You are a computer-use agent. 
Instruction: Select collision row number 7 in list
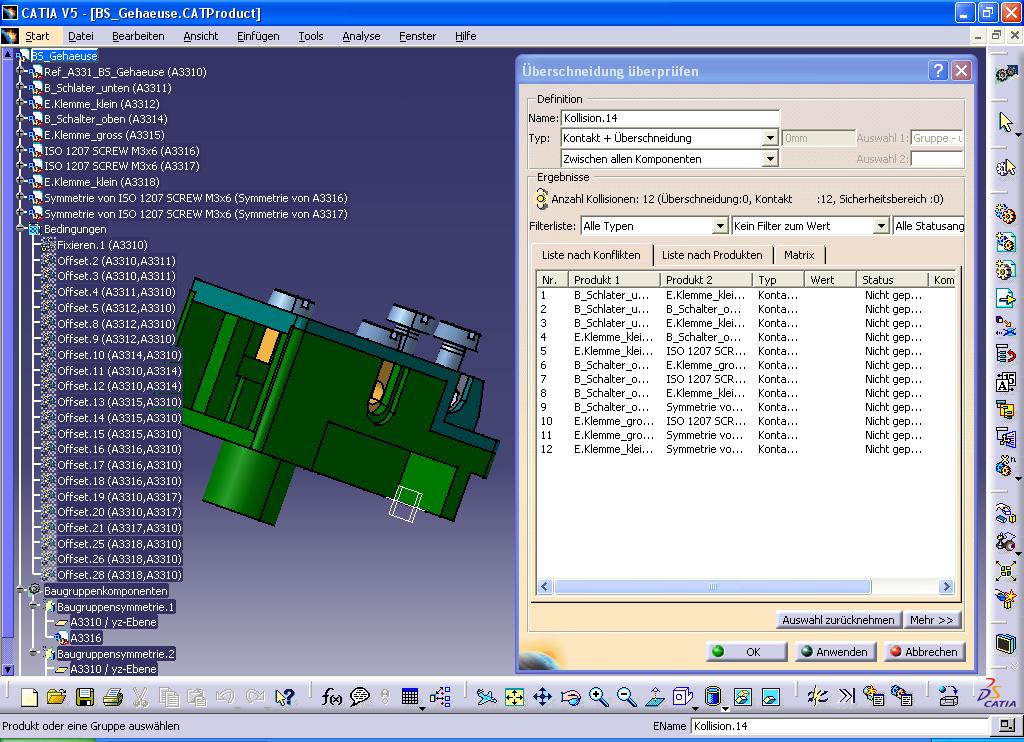tap(746, 379)
